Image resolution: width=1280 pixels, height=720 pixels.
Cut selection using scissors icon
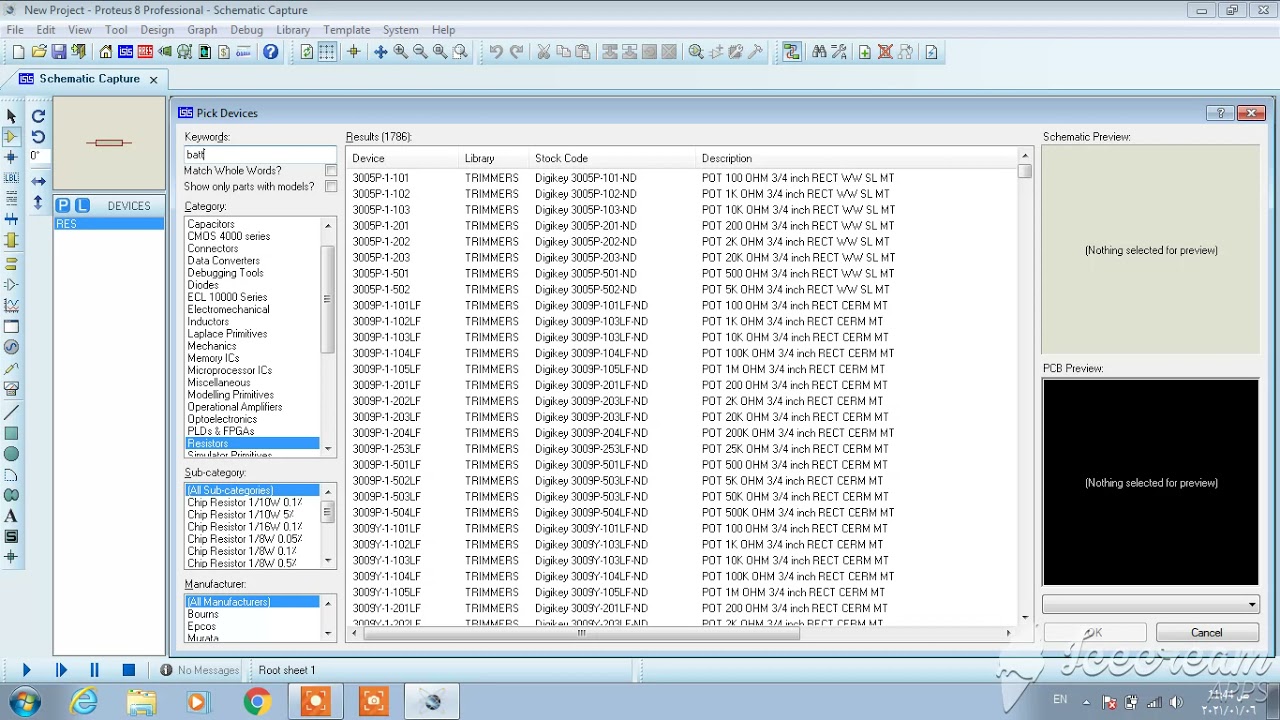(544, 52)
